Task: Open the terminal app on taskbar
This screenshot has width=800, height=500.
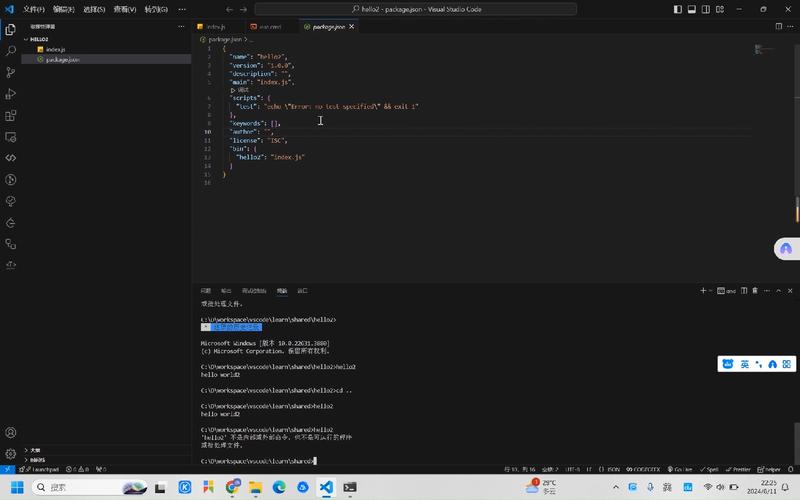Action: pos(349,487)
